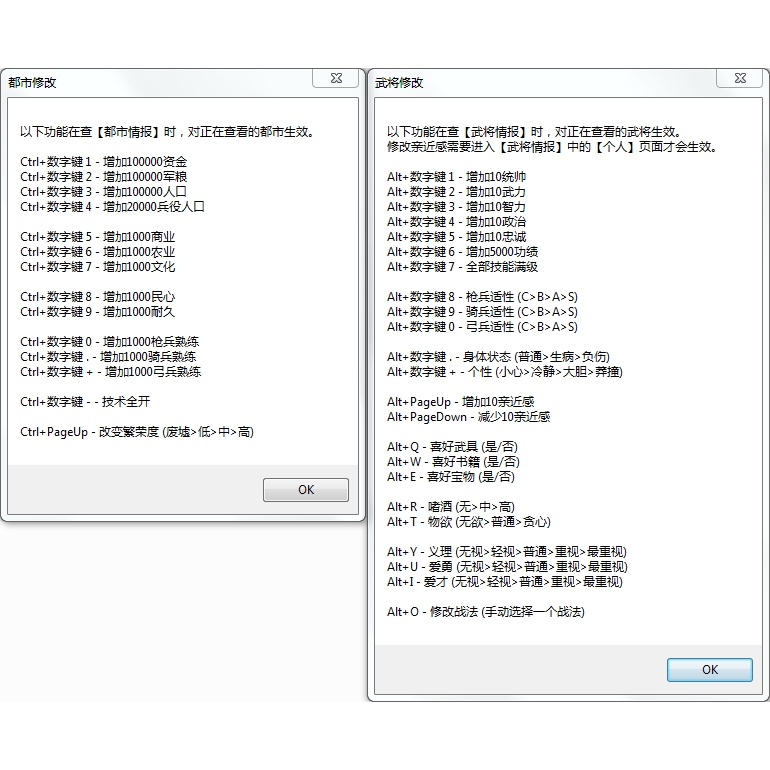Click OK in the 武将修改 dialog
Screen dimensions: 770x770
tap(710, 670)
